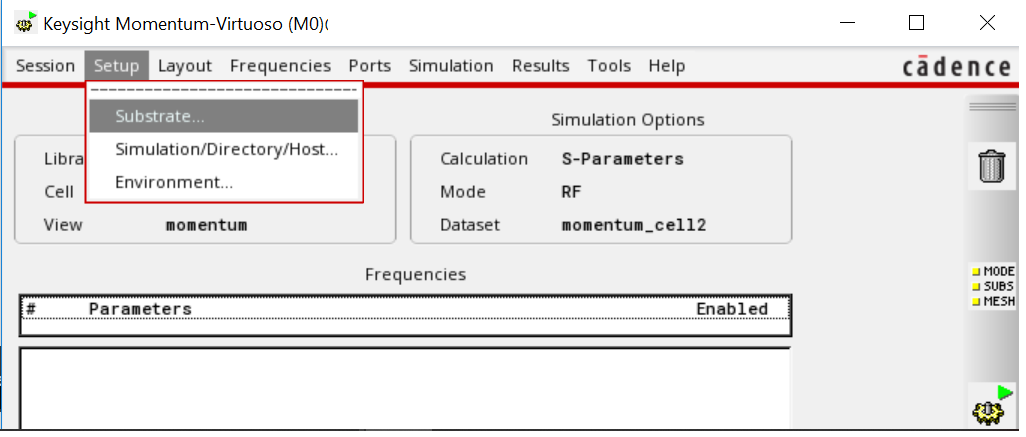The image size is (1026, 437).
Task: Click the tear-off dashed line in Setup menu
Action: tap(224, 90)
